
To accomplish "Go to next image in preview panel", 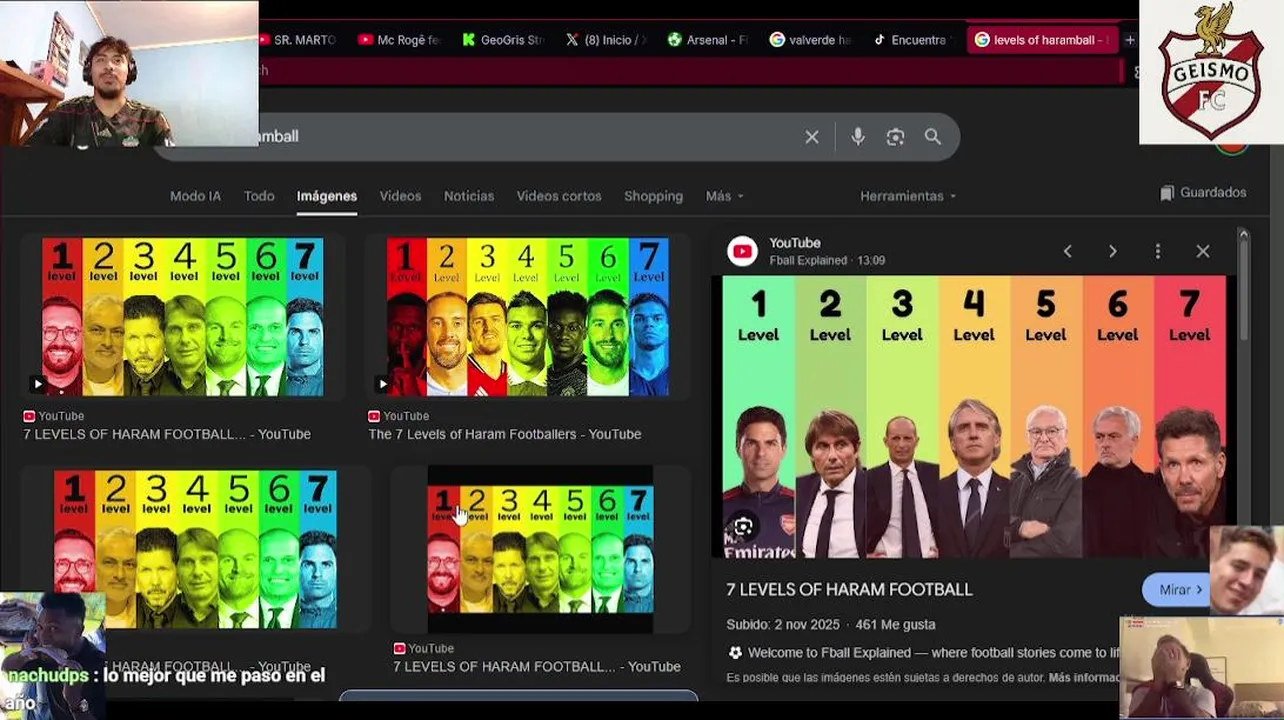I will tap(1112, 251).
